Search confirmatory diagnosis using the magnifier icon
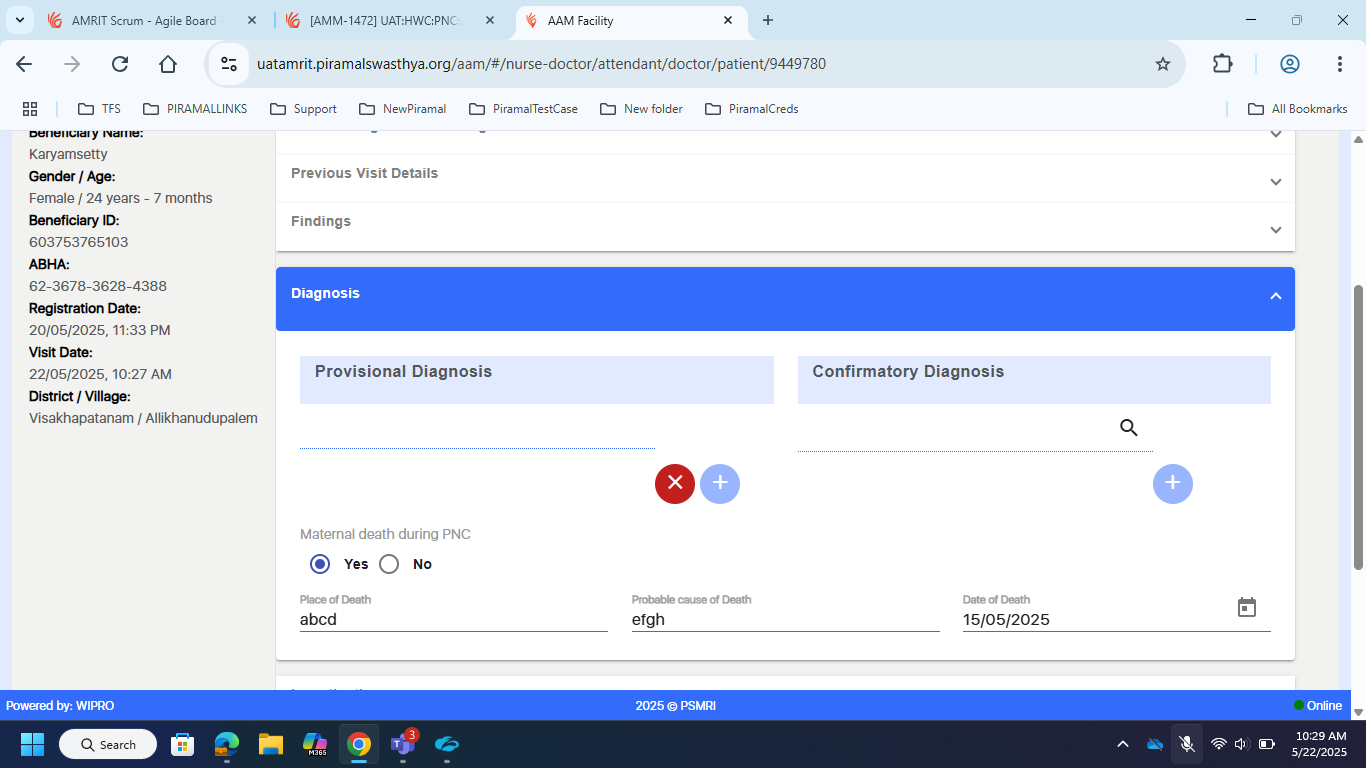 point(1129,428)
